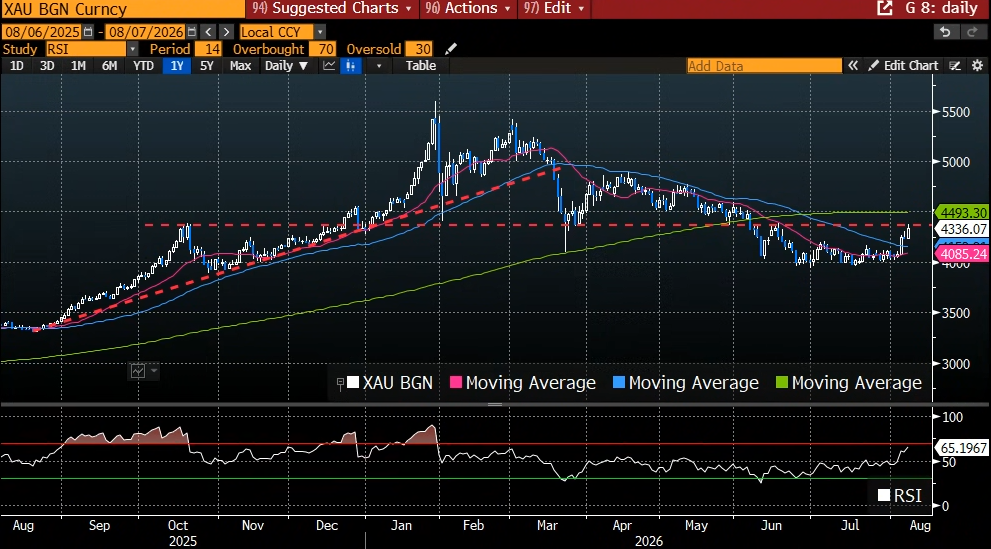Expand chart type dropdown arrow
Screen dimensions: 991x549
(379, 66)
